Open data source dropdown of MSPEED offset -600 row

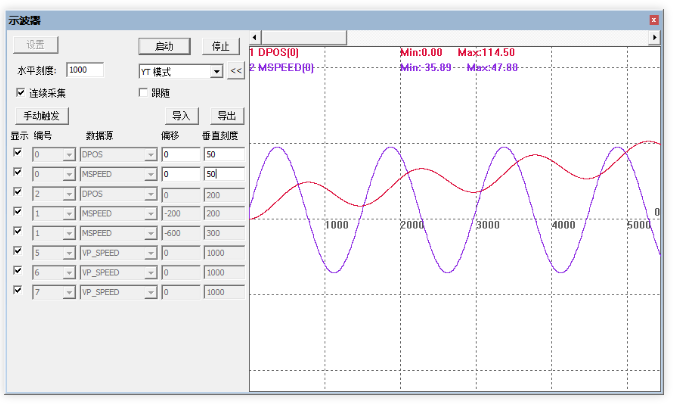151,233
